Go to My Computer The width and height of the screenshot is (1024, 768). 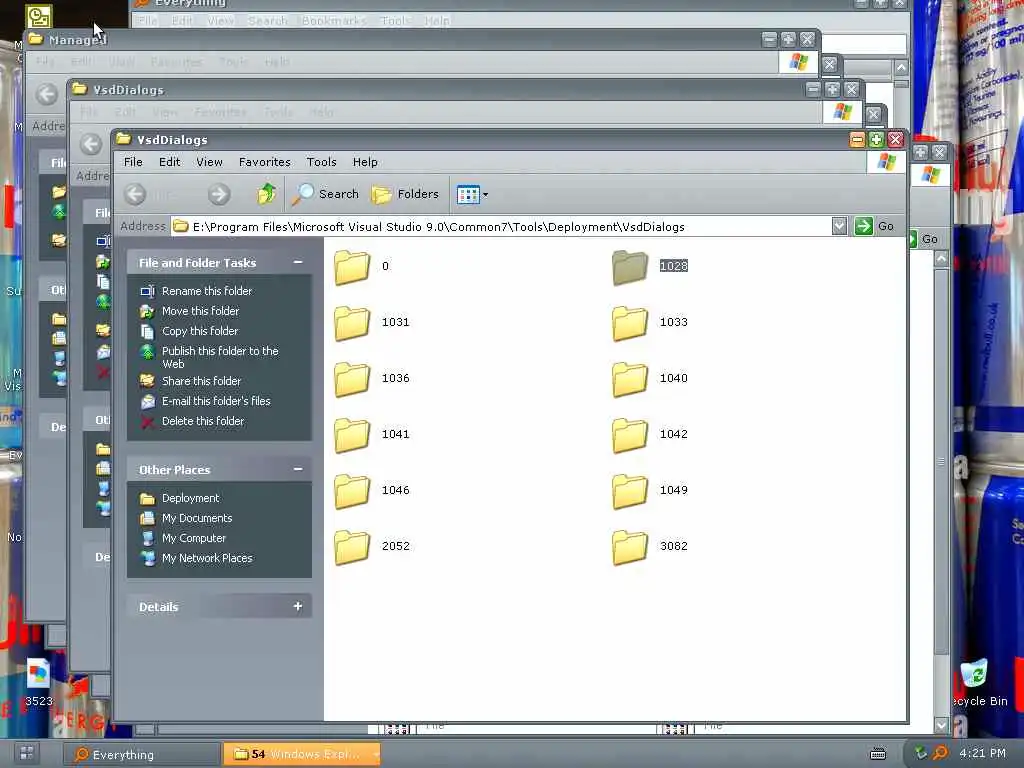point(193,538)
